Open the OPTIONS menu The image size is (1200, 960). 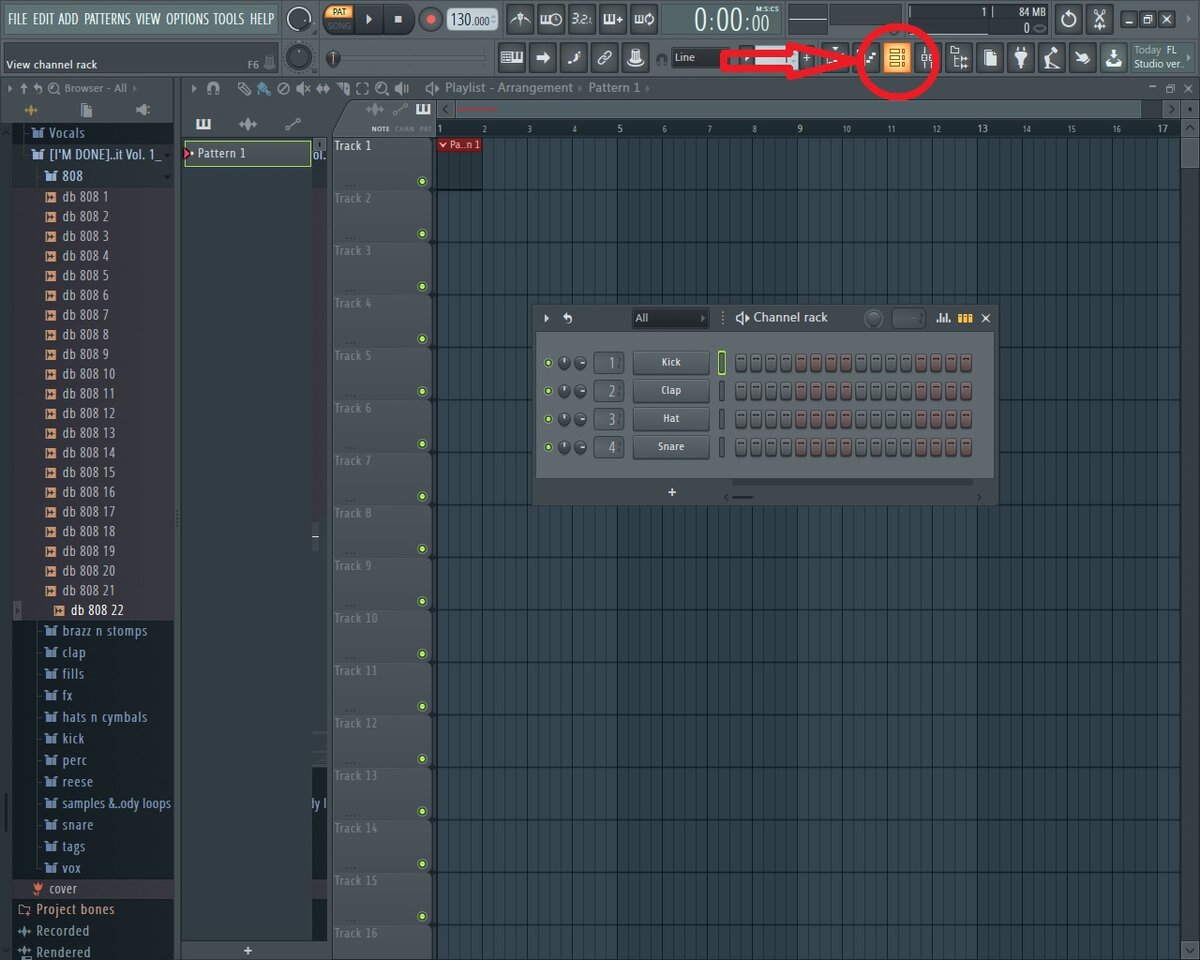coord(187,19)
